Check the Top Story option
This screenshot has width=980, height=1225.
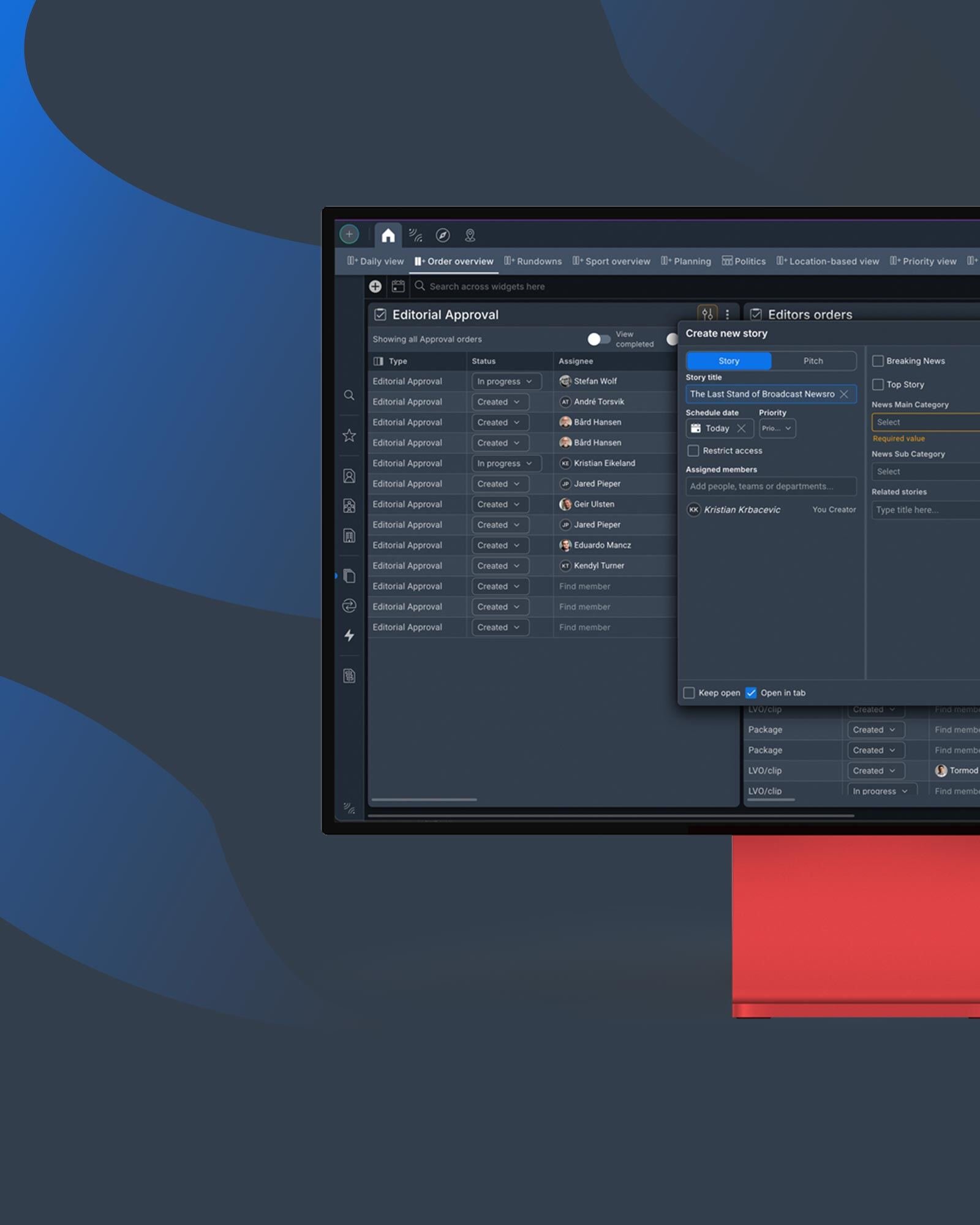pos(878,384)
